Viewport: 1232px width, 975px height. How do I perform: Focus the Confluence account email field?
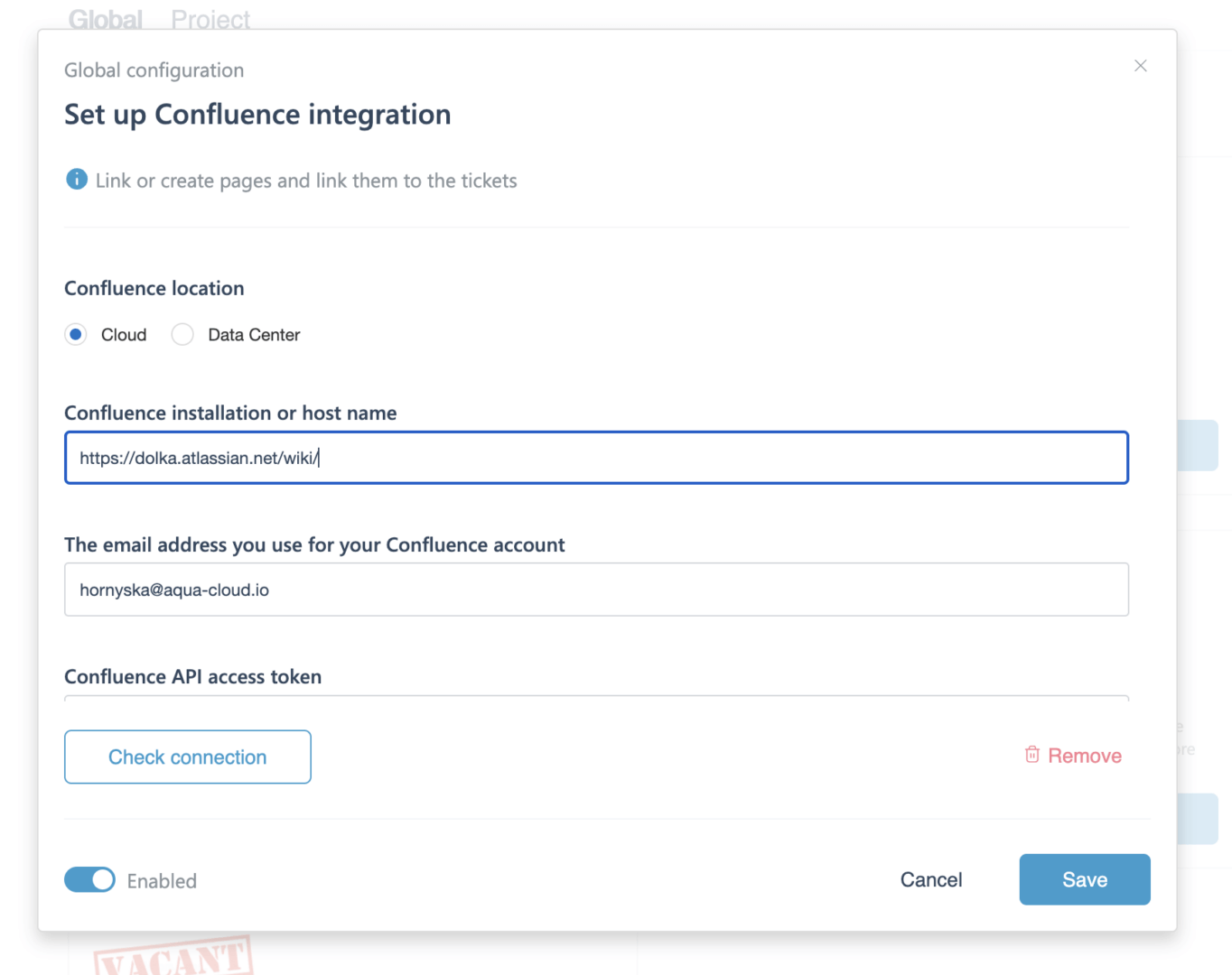[x=596, y=589]
